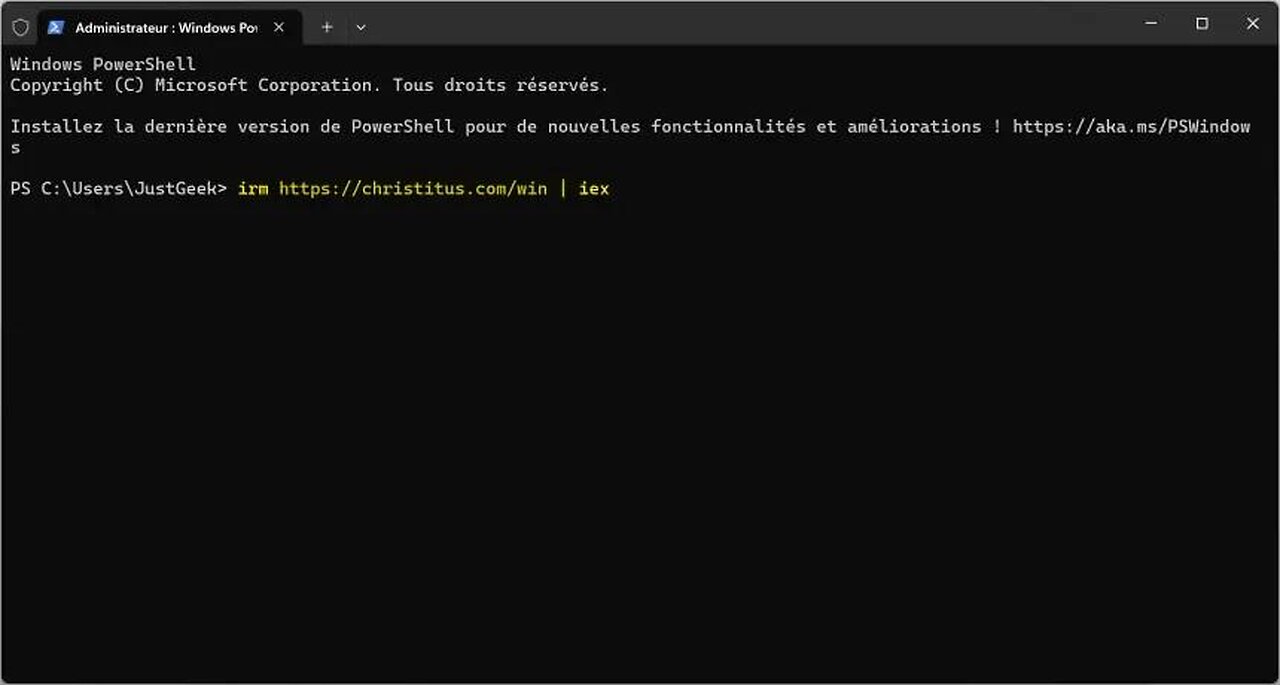Click the PS C:\Users\JustGeek> prompt
The width and height of the screenshot is (1280, 685).
pyautogui.click(x=119, y=188)
